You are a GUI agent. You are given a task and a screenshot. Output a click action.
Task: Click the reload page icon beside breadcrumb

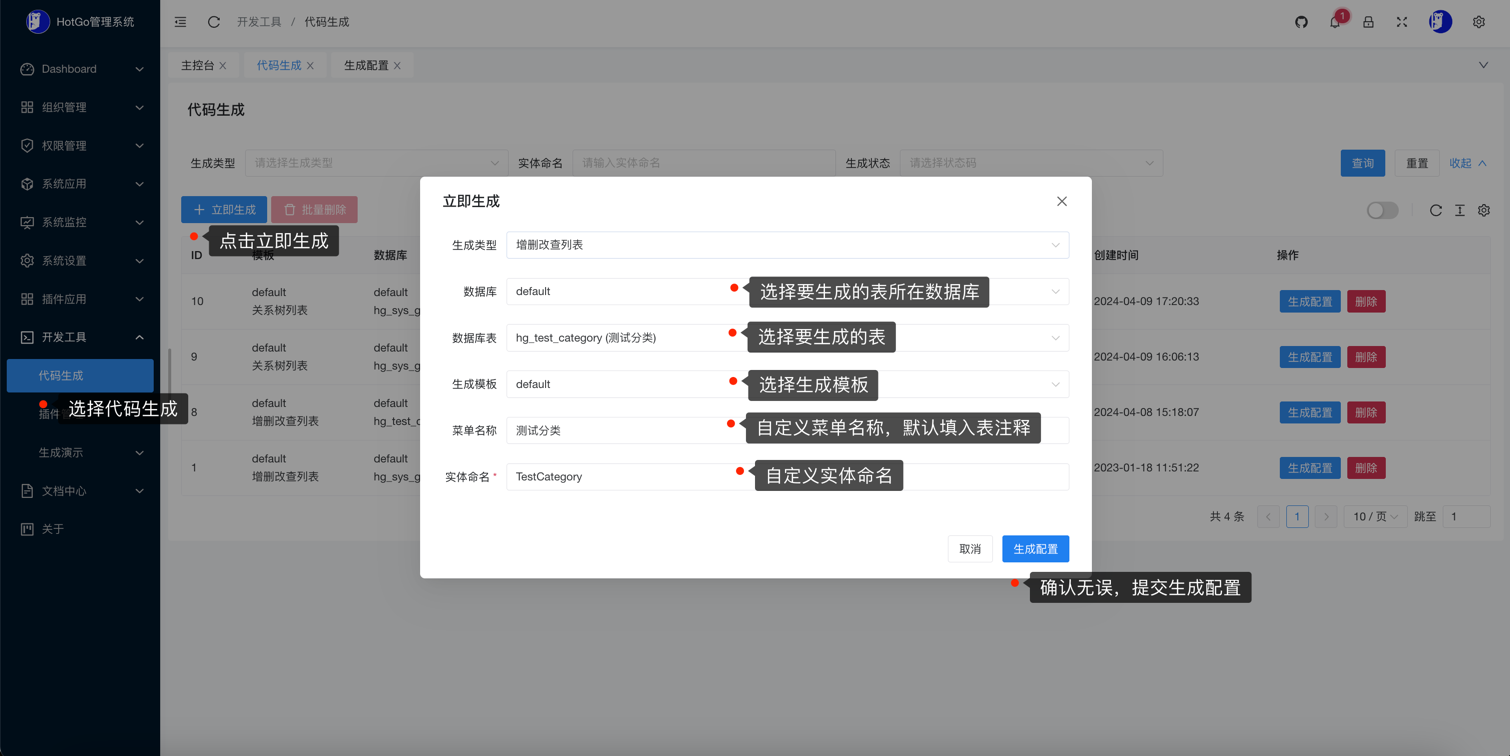pyautogui.click(x=214, y=22)
